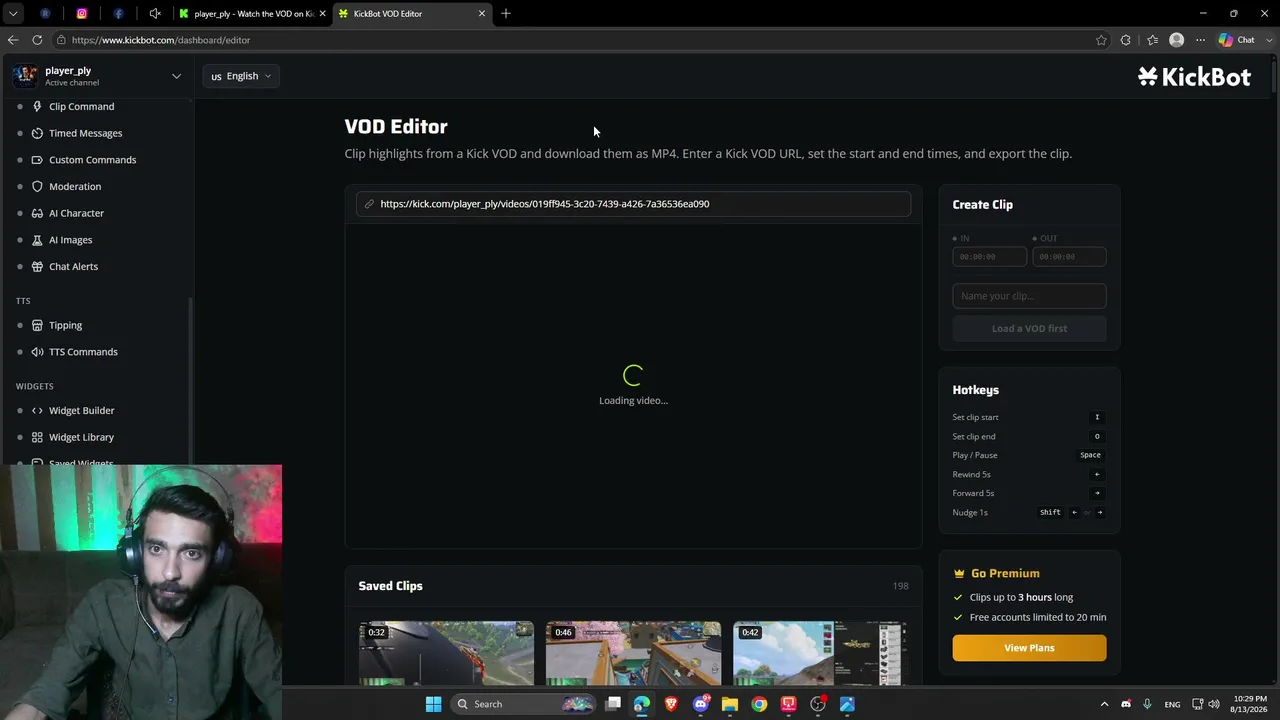Open the Clip Command sidebar item
Viewport: 1280px width, 720px height.
click(x=81, y=106)
